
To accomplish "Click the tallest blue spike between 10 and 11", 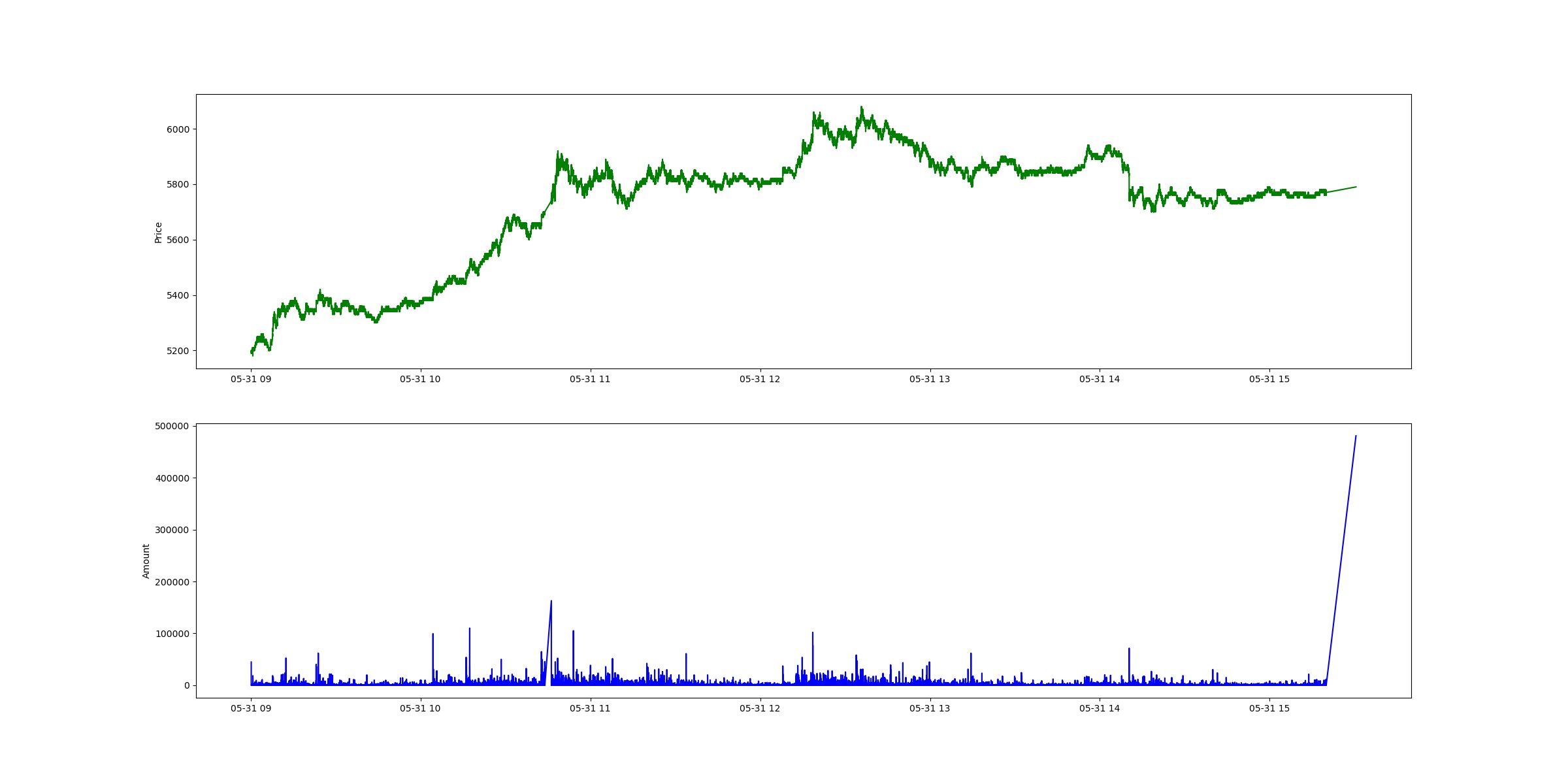I will pyautogui.click(x=551, y=601).
